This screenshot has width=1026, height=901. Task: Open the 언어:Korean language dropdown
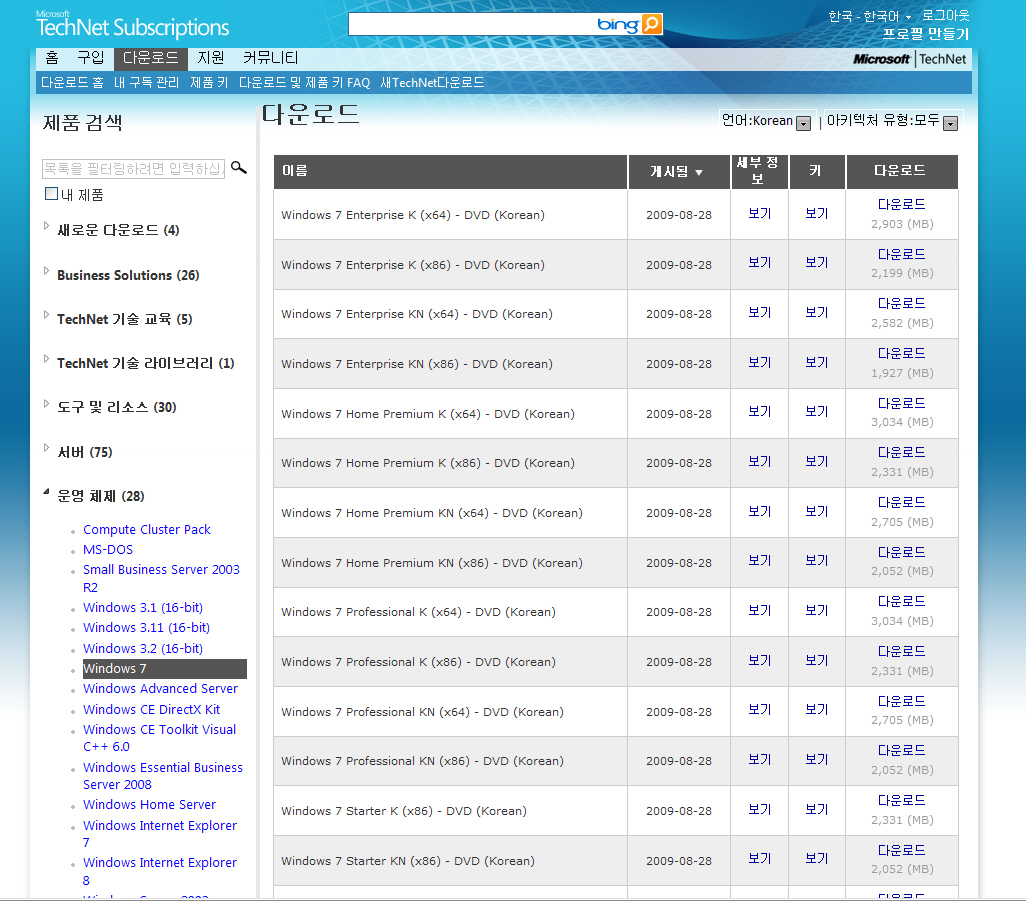(x=804, y=123)
